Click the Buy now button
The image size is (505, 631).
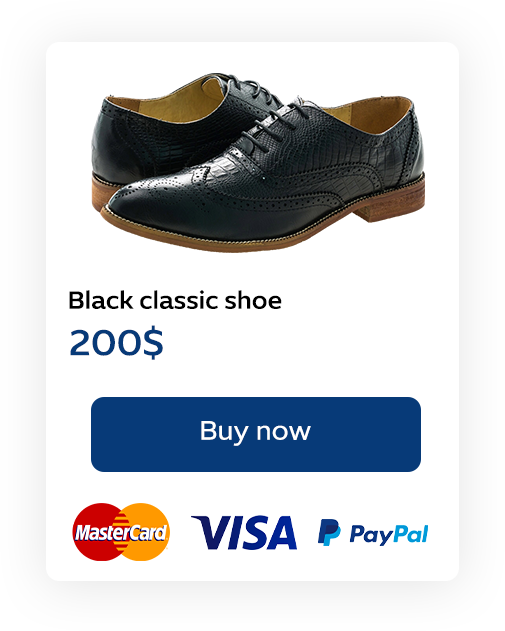(x=256, y=434)
